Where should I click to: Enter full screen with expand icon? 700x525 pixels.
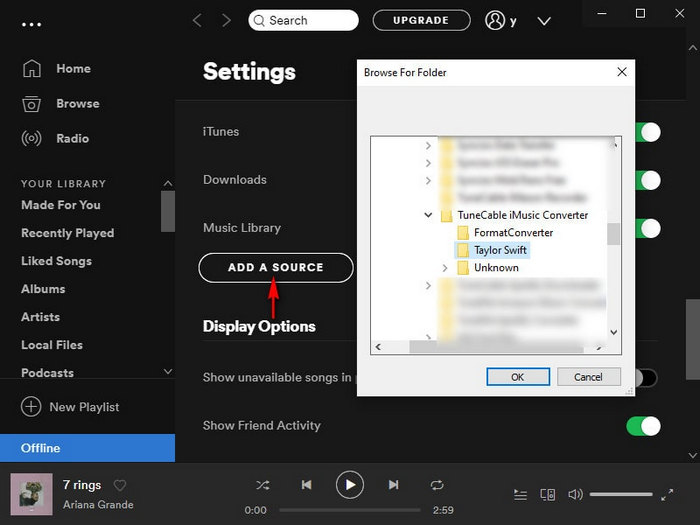pos(667,494)
